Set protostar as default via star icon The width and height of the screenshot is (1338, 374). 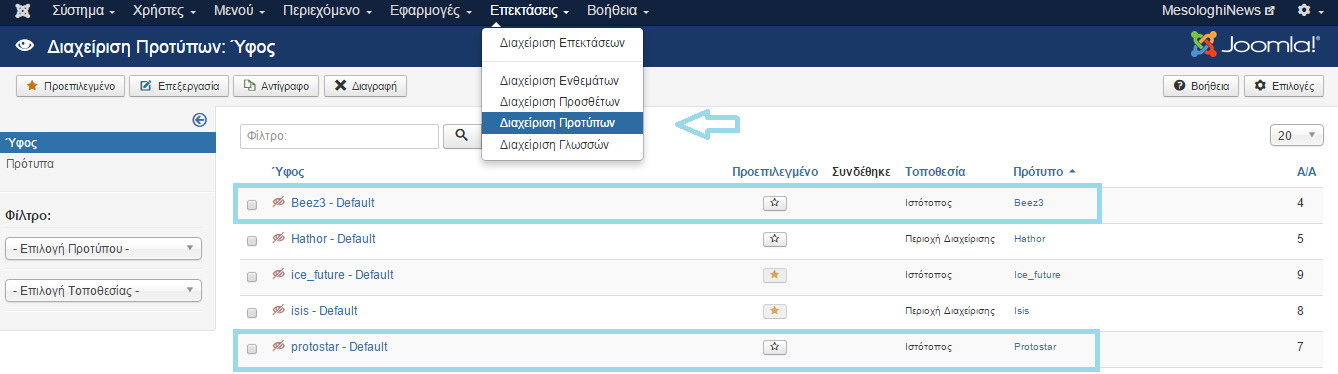(x=774, y=347)
